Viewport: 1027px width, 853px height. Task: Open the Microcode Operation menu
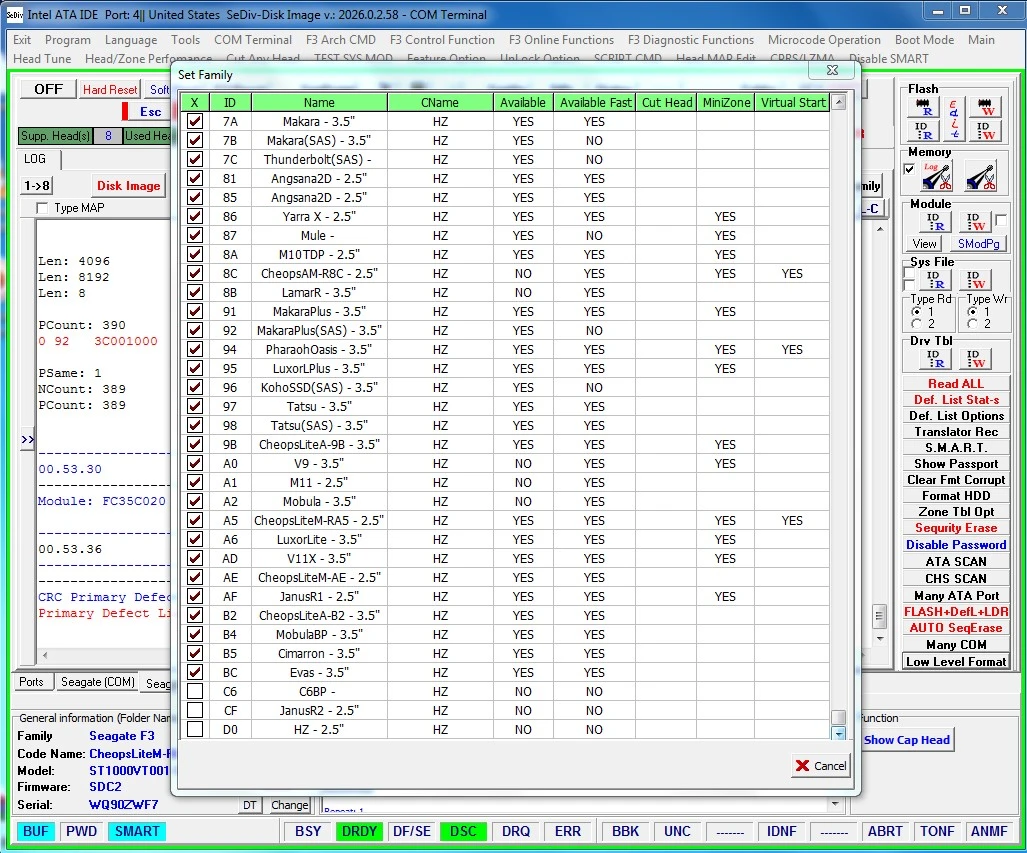(824, 40)
